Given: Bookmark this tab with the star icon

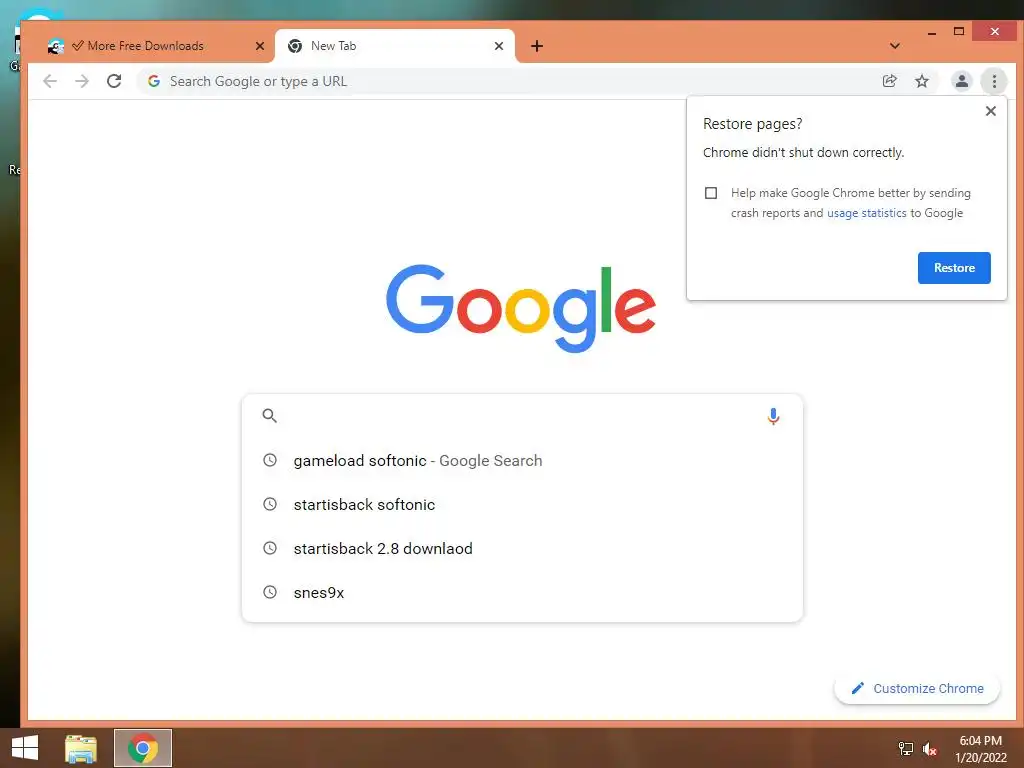Looking at the screenshot, I should [921, 81].
